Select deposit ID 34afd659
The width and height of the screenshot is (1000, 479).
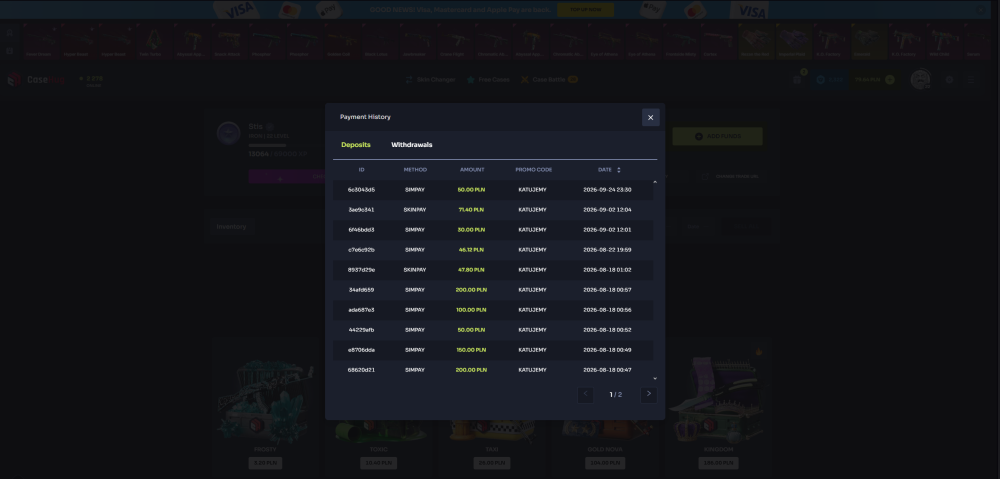(x=362, y=290)
